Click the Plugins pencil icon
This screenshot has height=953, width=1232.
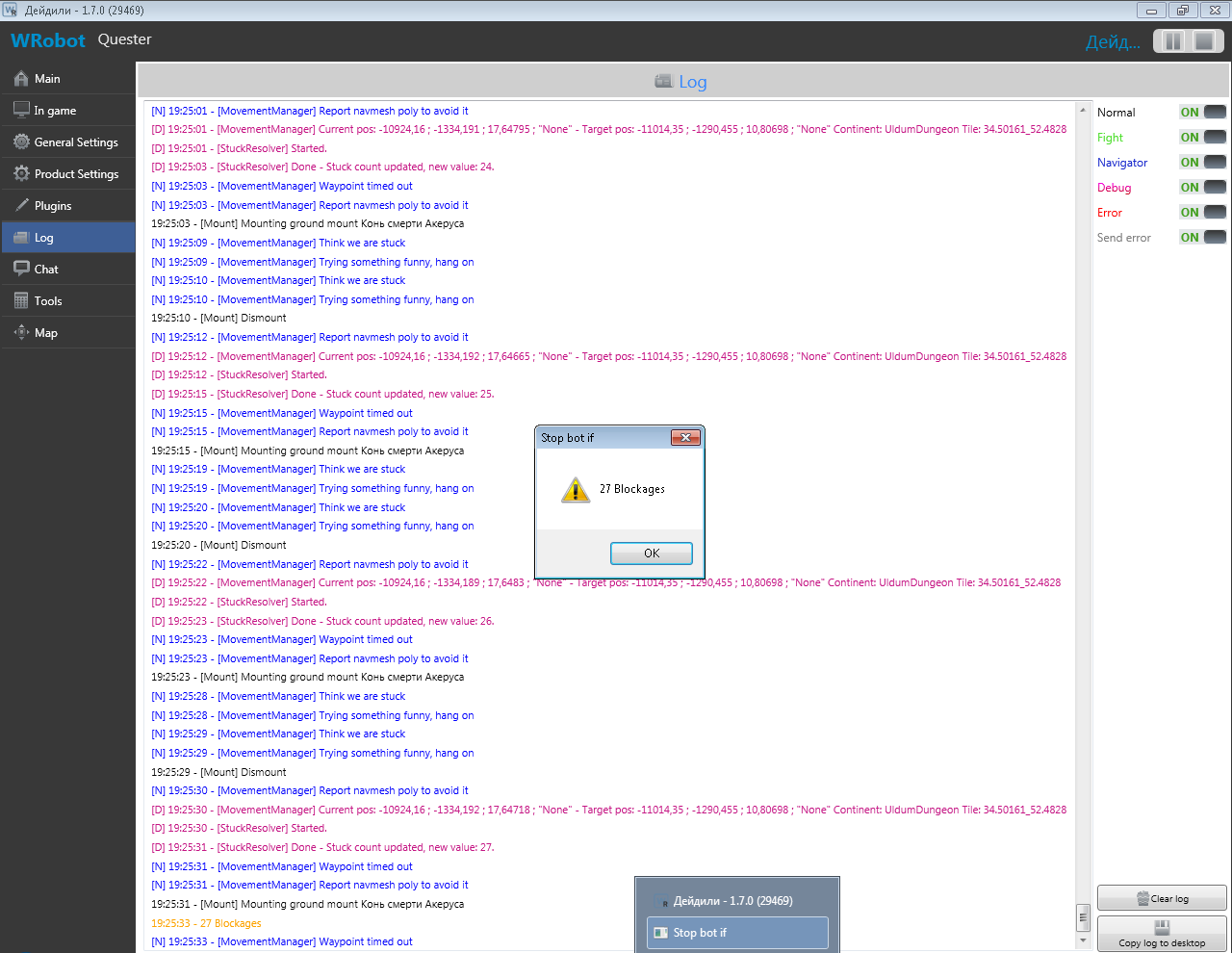pos(21,205)
